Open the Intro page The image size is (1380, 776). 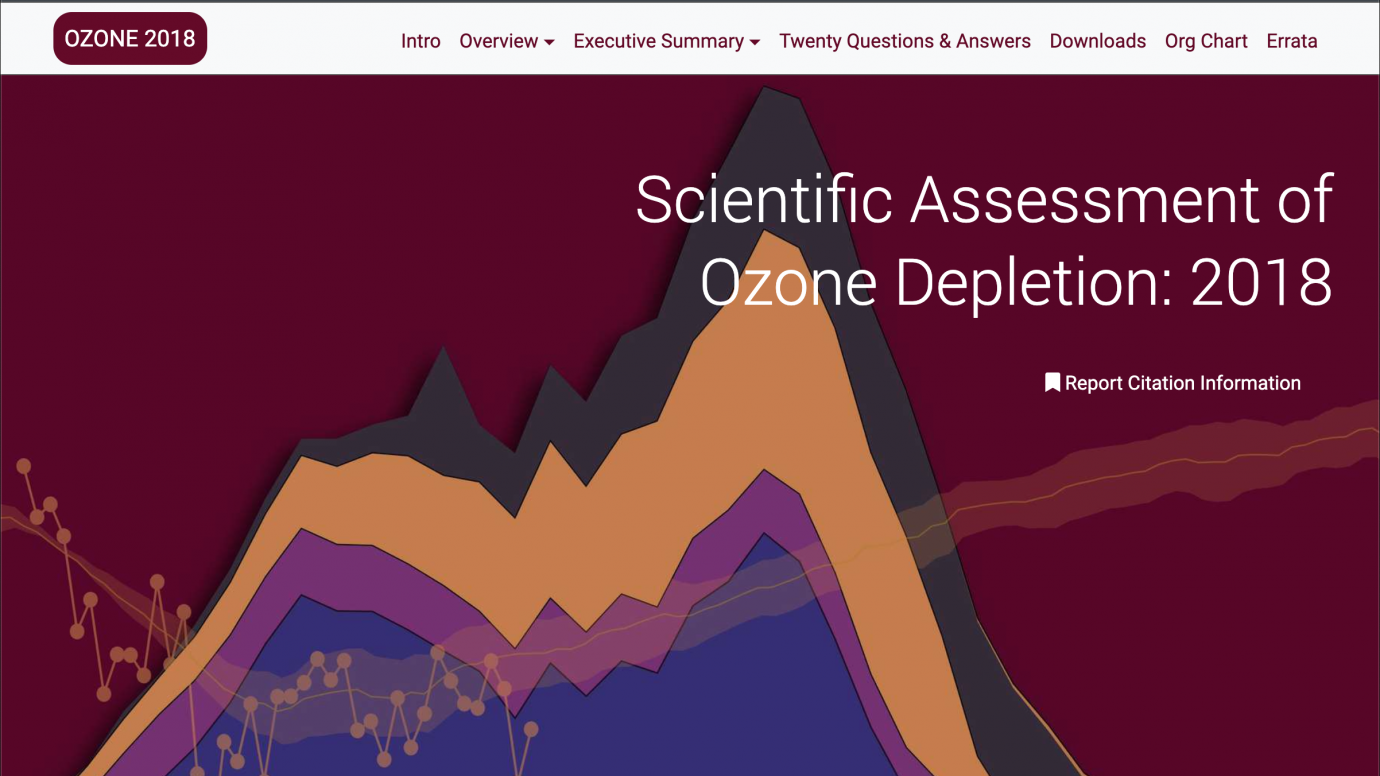[x=421, y=41]
